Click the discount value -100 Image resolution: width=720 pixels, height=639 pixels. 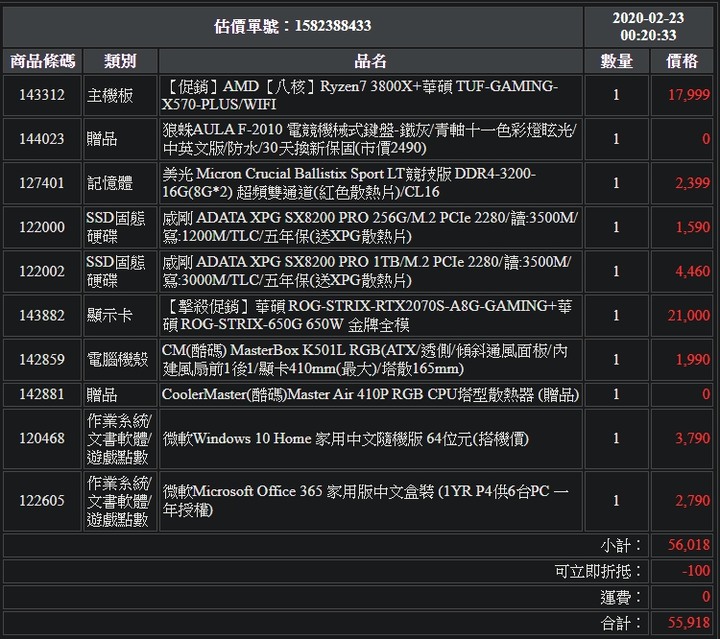[x=696, y=571]
